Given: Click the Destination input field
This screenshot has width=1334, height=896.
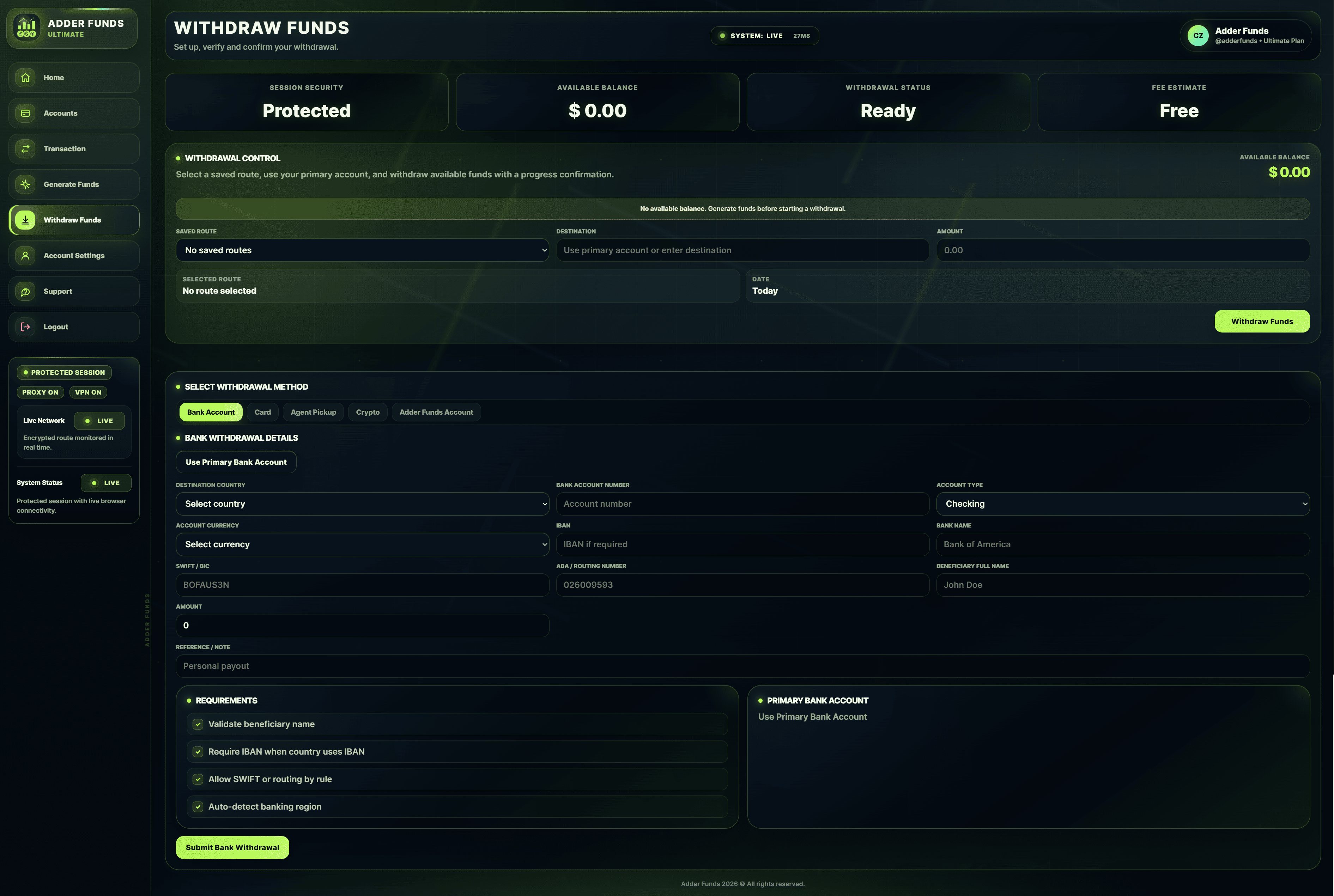Looking at the screenshot, I should (742, 250).
